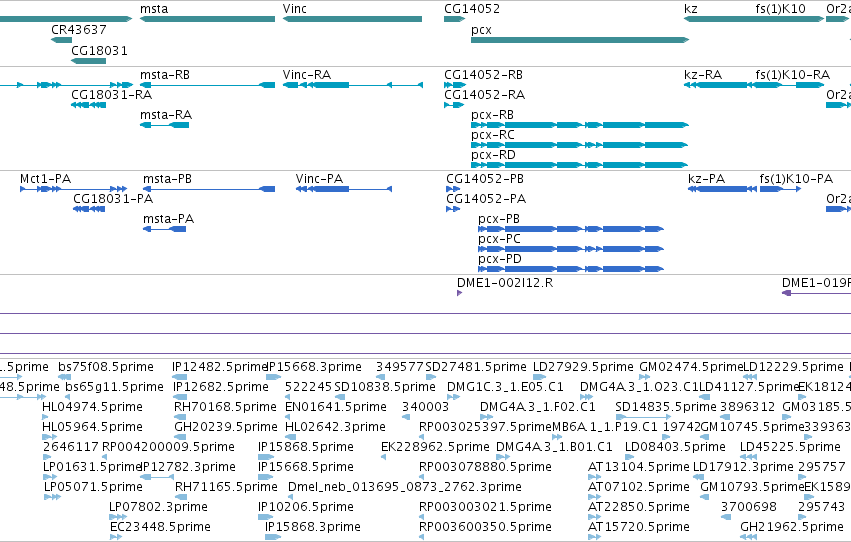Screen dimensions: 851x542
Task: Select the HL05964.5prime EST label
Action: pos(92,427)
